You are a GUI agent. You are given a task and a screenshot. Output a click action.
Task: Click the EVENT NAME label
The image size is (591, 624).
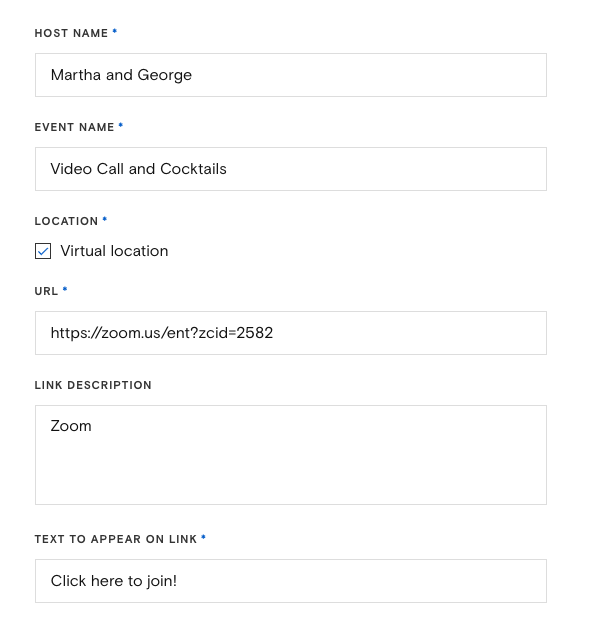coord(74,127)
